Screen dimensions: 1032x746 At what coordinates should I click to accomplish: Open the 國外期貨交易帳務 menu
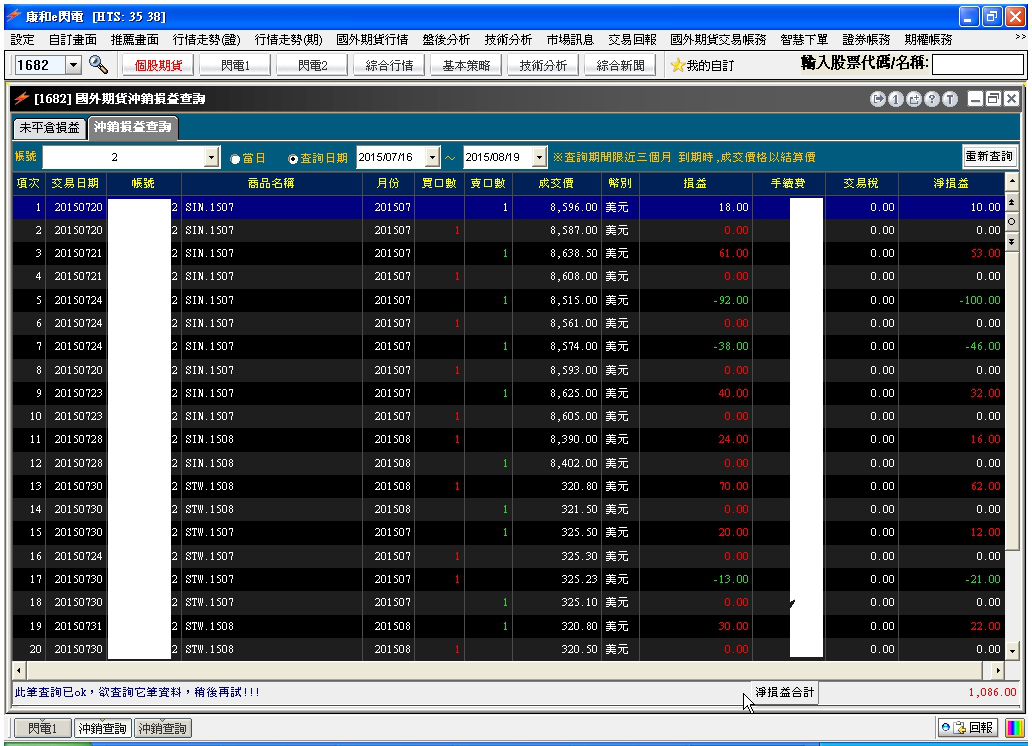(x=718, y=40)
